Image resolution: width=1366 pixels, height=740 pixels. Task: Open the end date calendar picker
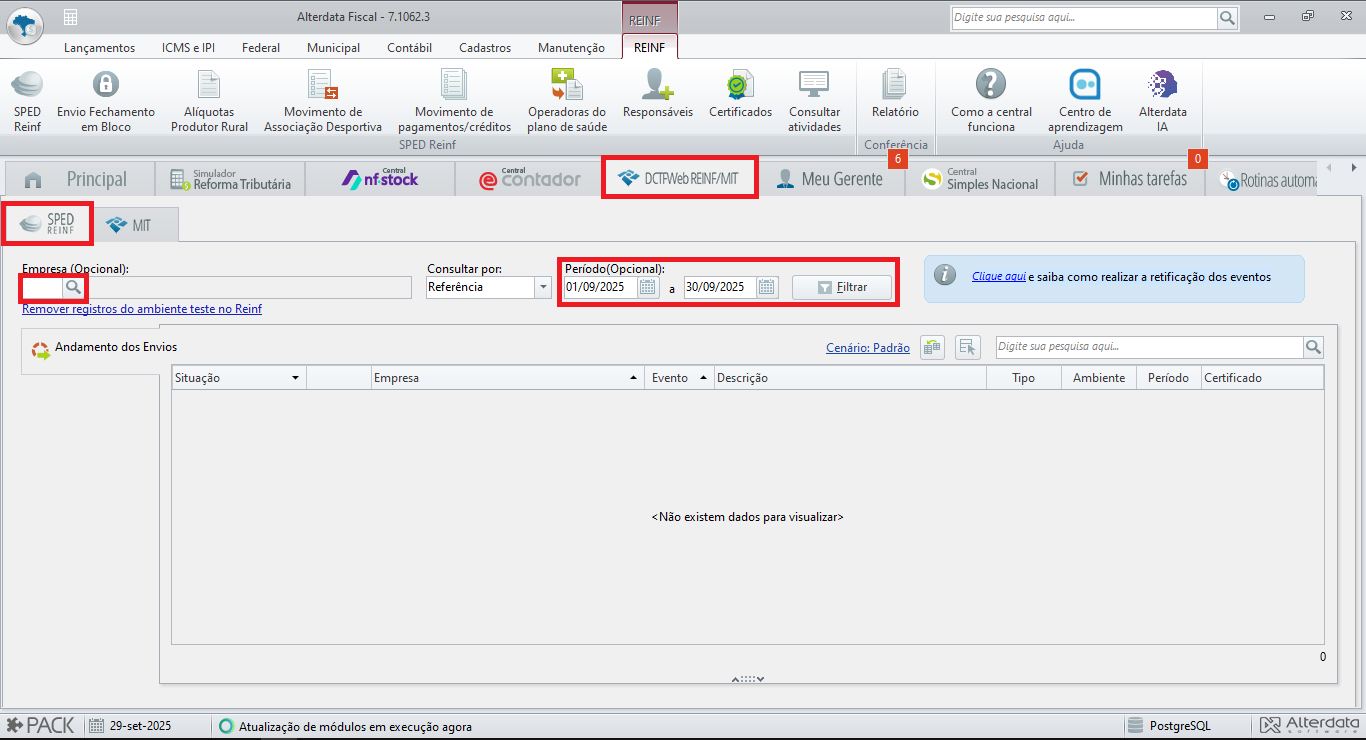coord(767,287)
